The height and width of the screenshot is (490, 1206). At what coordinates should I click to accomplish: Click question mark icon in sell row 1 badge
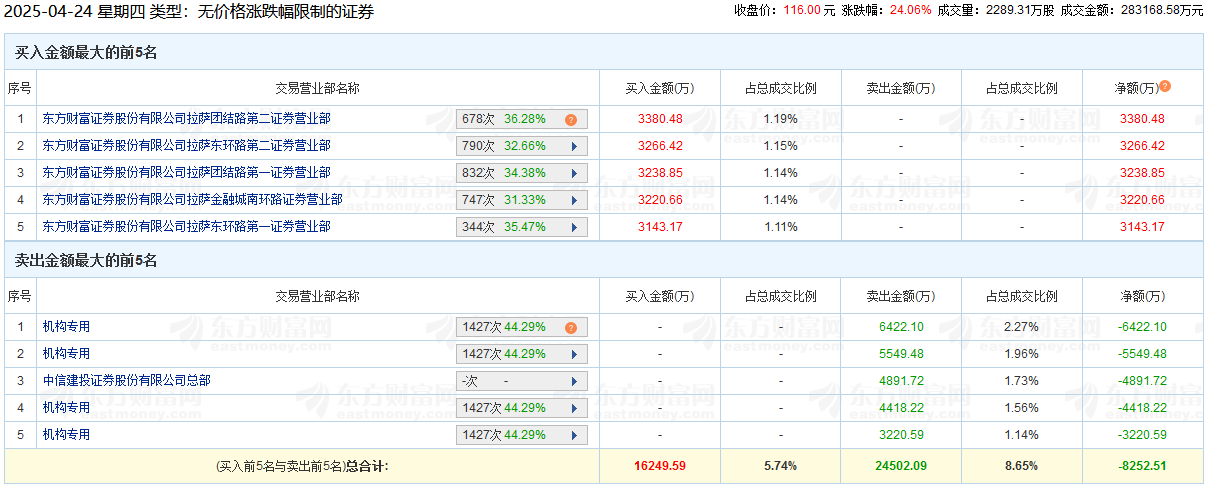(571, 327)
